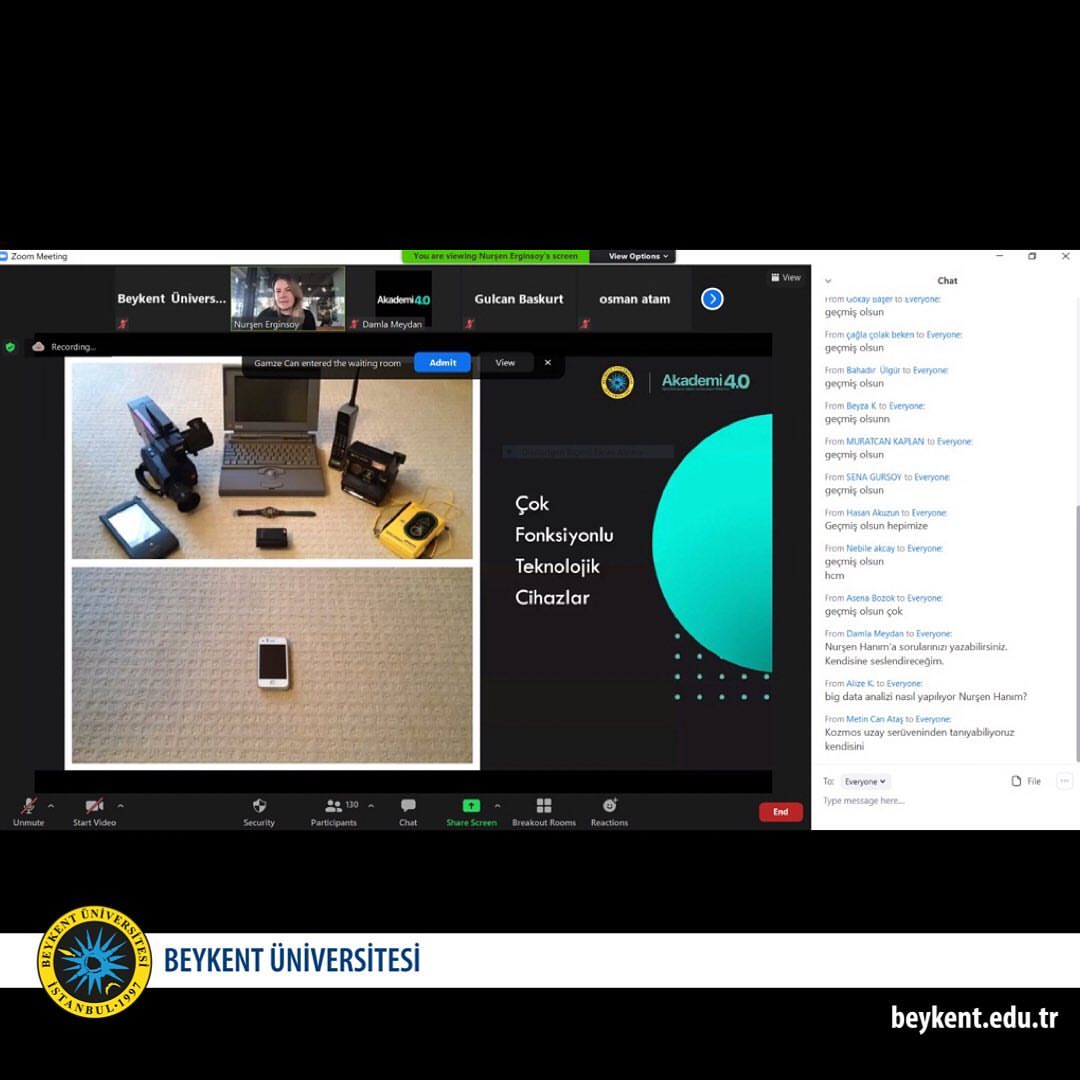Click the 'Beyza K' sender name in chat
Viewport: 1080px width, 1080px height.
point(861,406)
